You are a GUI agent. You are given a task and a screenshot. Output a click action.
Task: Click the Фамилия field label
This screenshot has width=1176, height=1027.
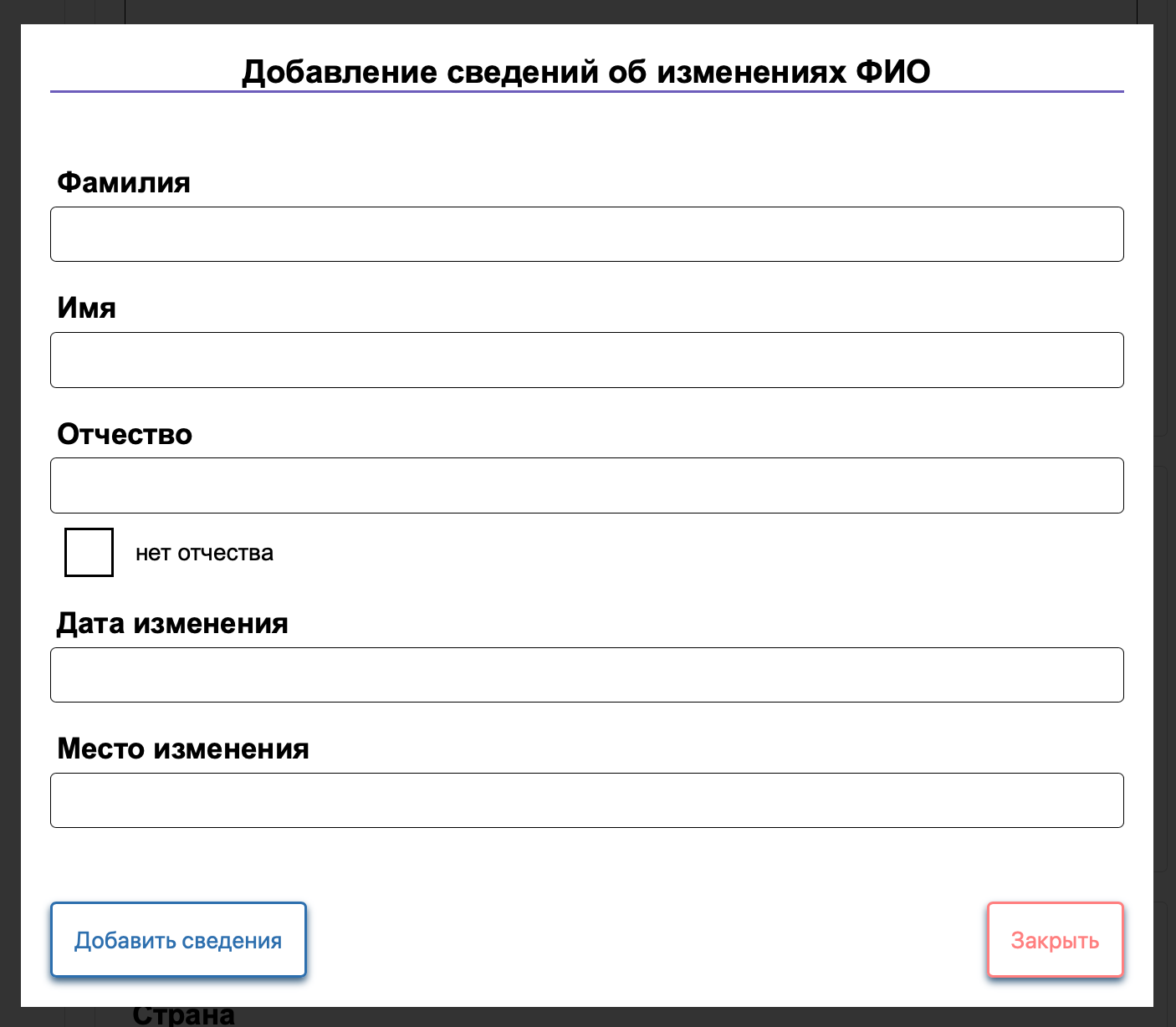(122, 182)
